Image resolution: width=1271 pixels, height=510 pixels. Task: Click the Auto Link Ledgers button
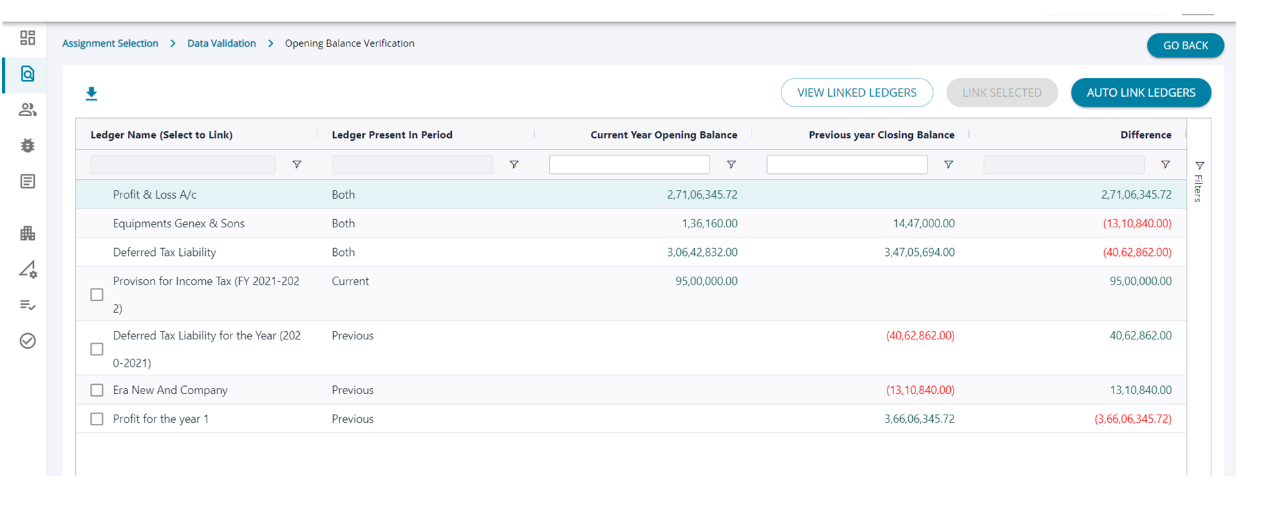pos(1140,93)
